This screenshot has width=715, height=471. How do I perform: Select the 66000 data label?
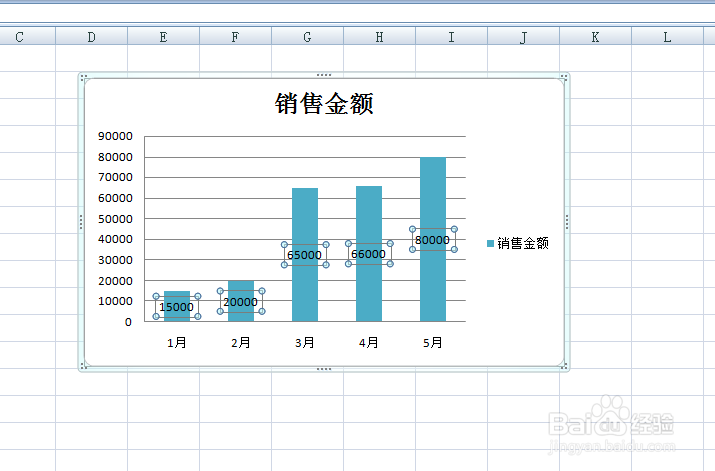[x=368, y=254]
